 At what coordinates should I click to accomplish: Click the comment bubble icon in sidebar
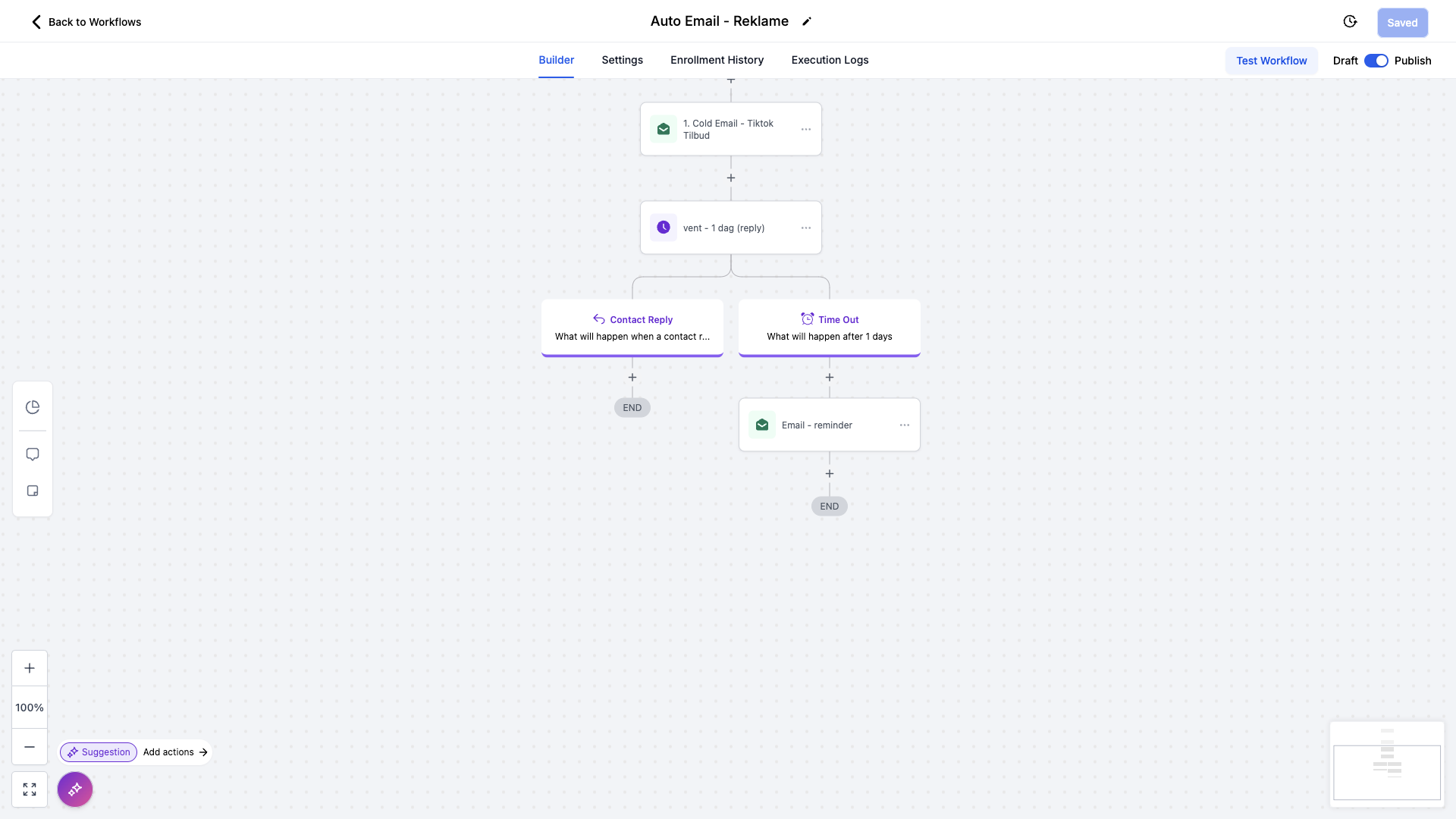point(33,454)
